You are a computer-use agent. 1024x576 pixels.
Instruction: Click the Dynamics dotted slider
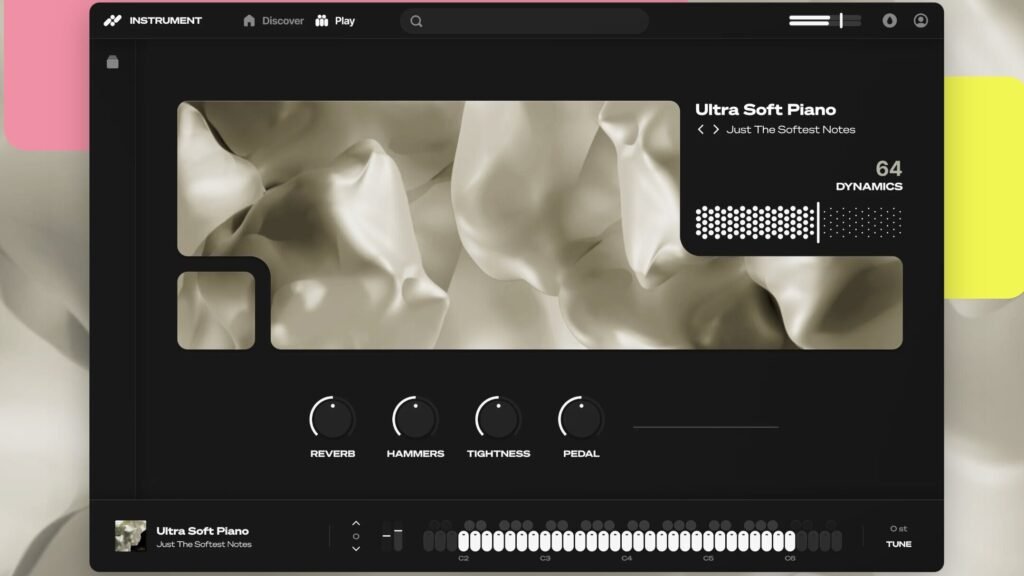[x=798, y=222]
